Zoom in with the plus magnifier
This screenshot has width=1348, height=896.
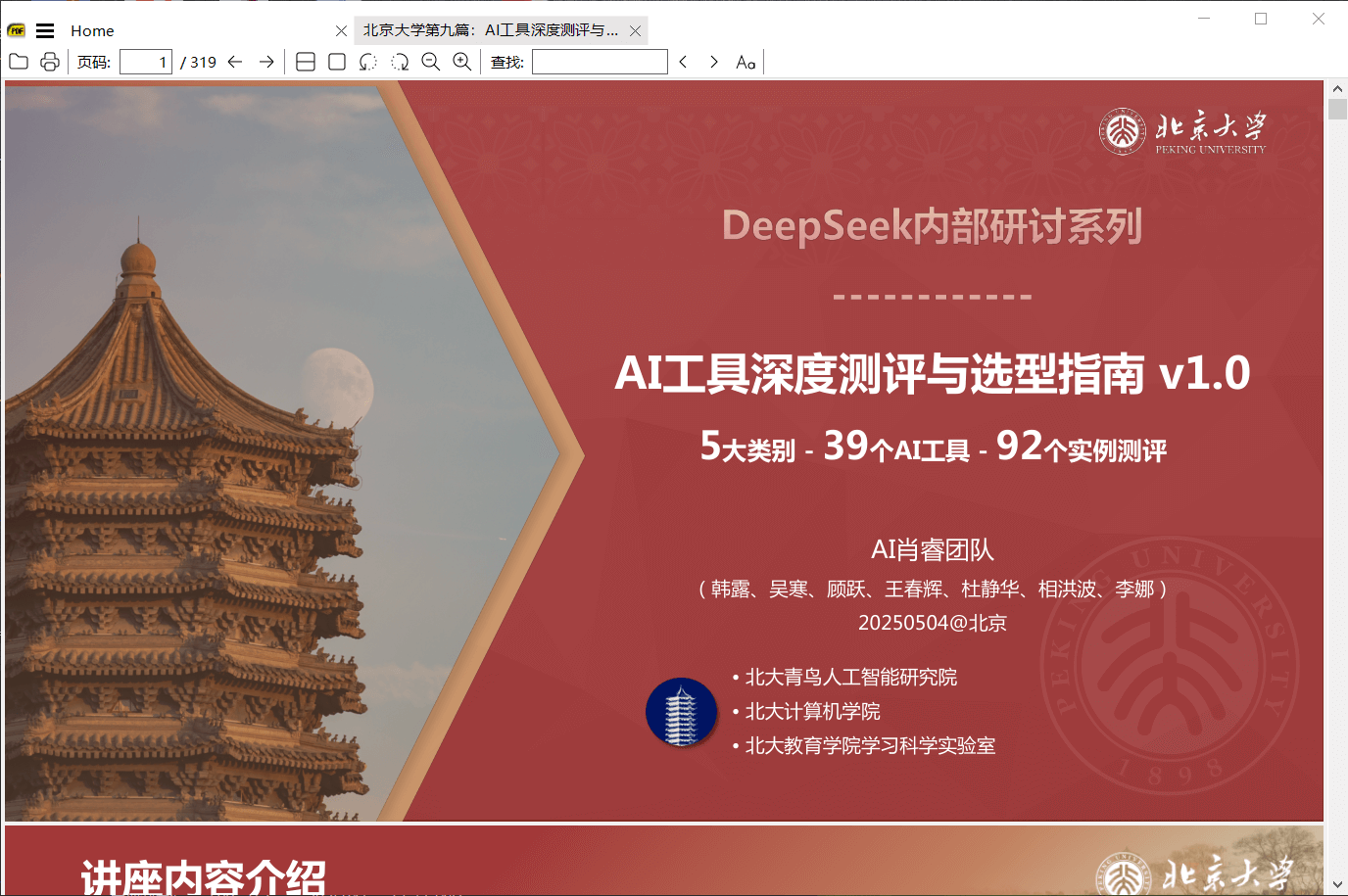[x=462, y=62]
